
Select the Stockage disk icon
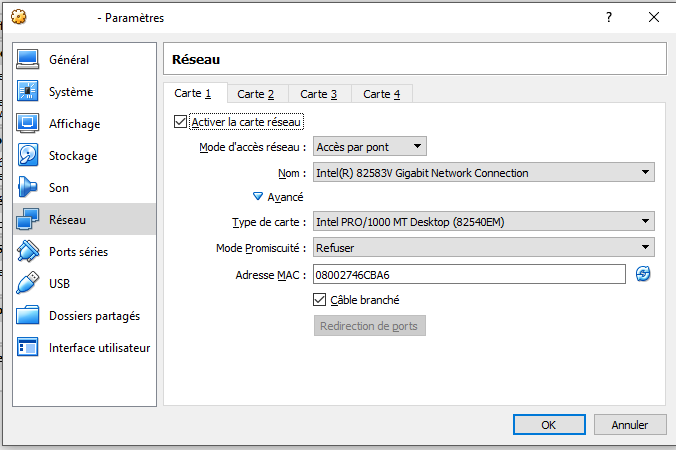[28, 156]
